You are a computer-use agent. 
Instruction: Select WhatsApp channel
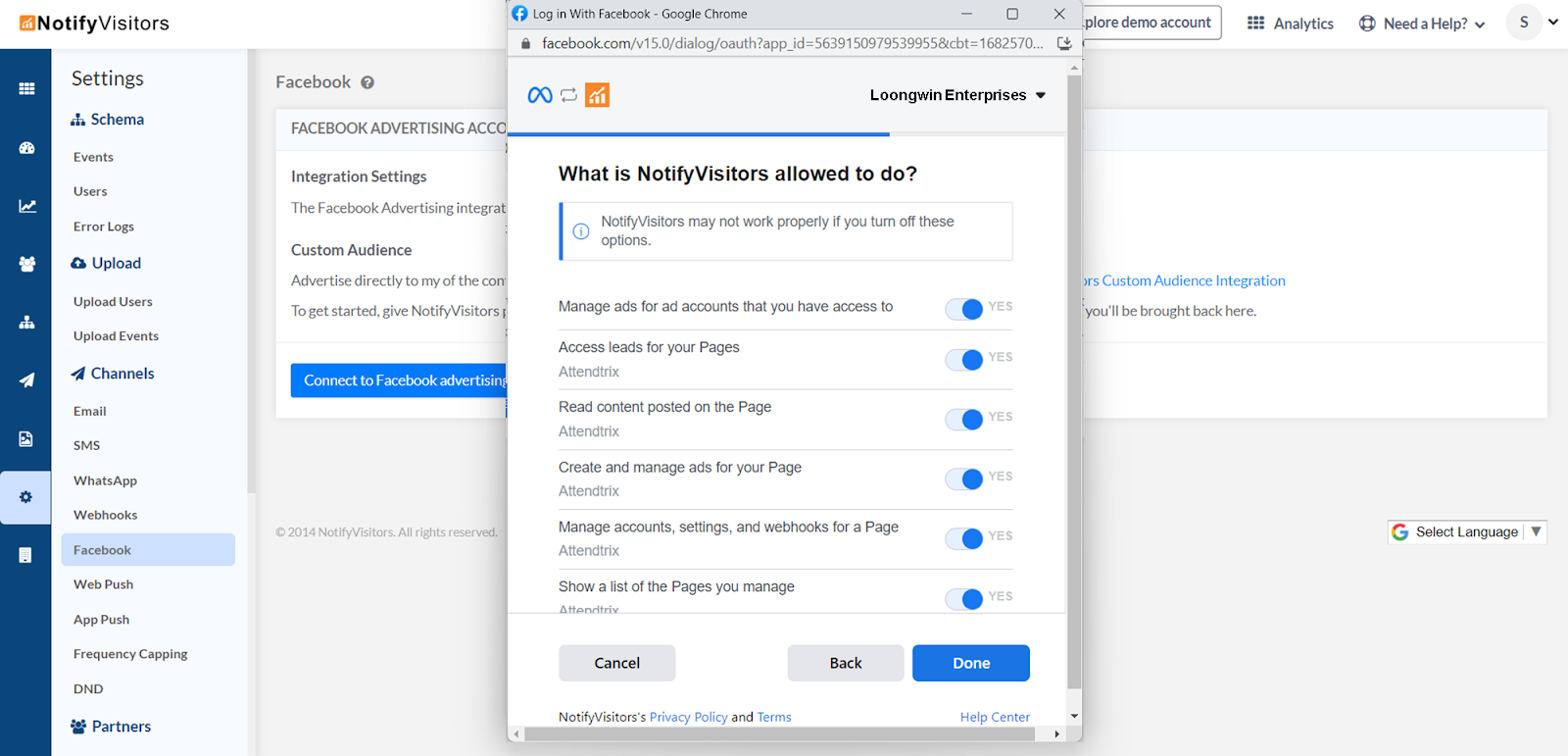click(x=105, y=480)
